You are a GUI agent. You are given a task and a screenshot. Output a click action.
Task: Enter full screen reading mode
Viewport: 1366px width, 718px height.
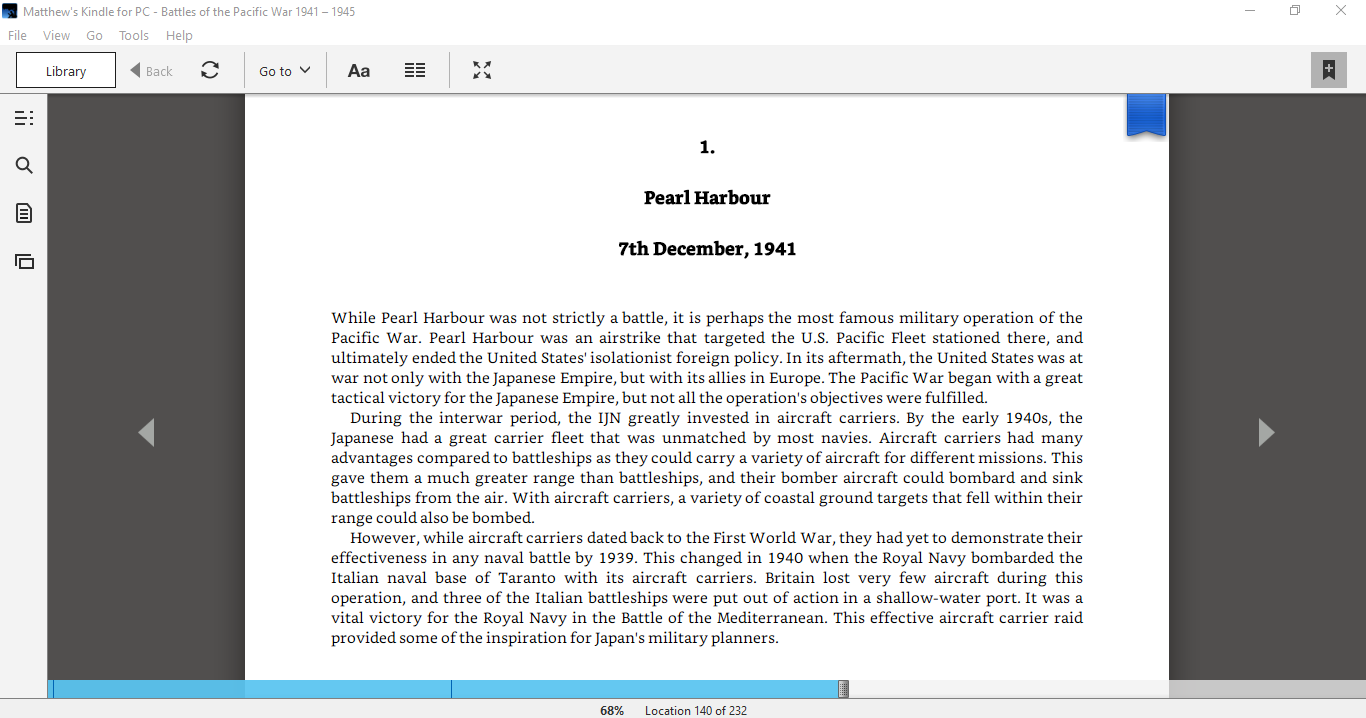(482, 70)
